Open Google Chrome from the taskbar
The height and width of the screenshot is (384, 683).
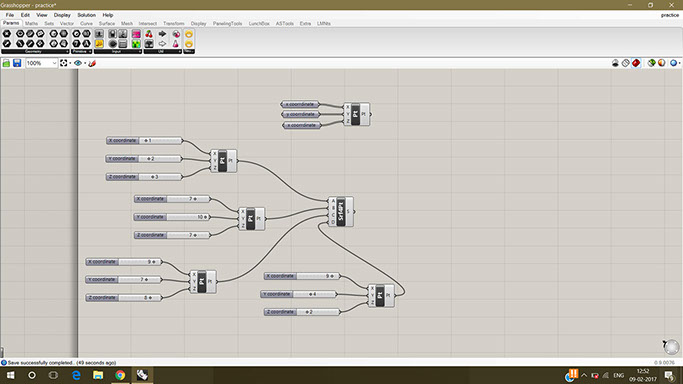tap(120, 375)
